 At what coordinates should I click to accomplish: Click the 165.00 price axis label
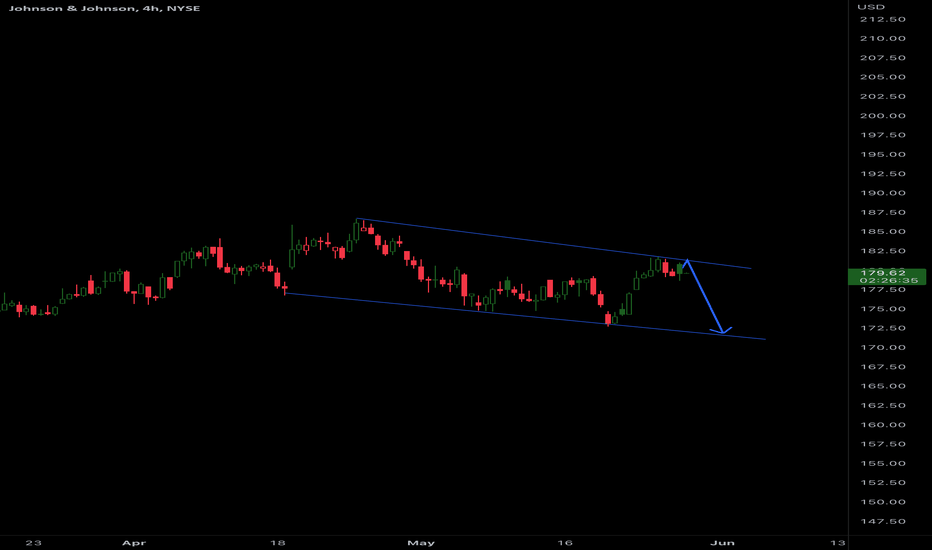(x=883, y=386)
